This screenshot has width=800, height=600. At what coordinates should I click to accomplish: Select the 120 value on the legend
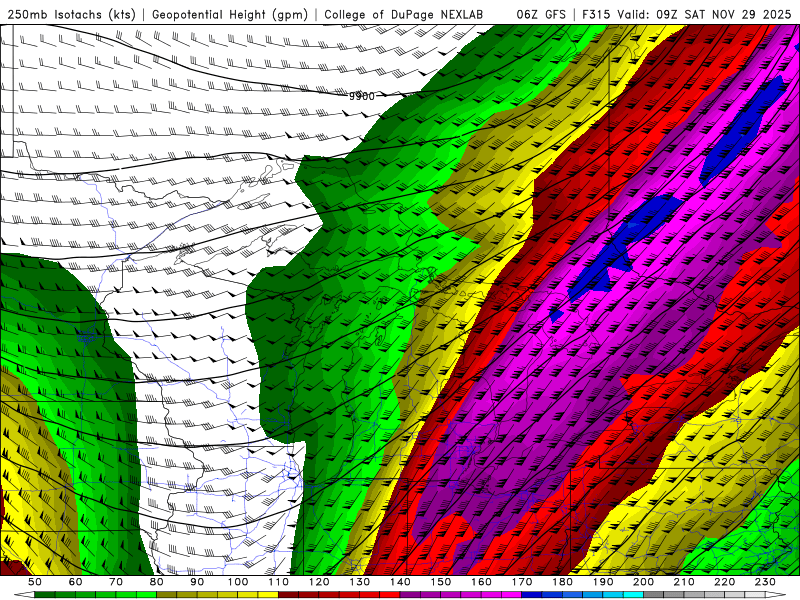[x=319, y=582]
